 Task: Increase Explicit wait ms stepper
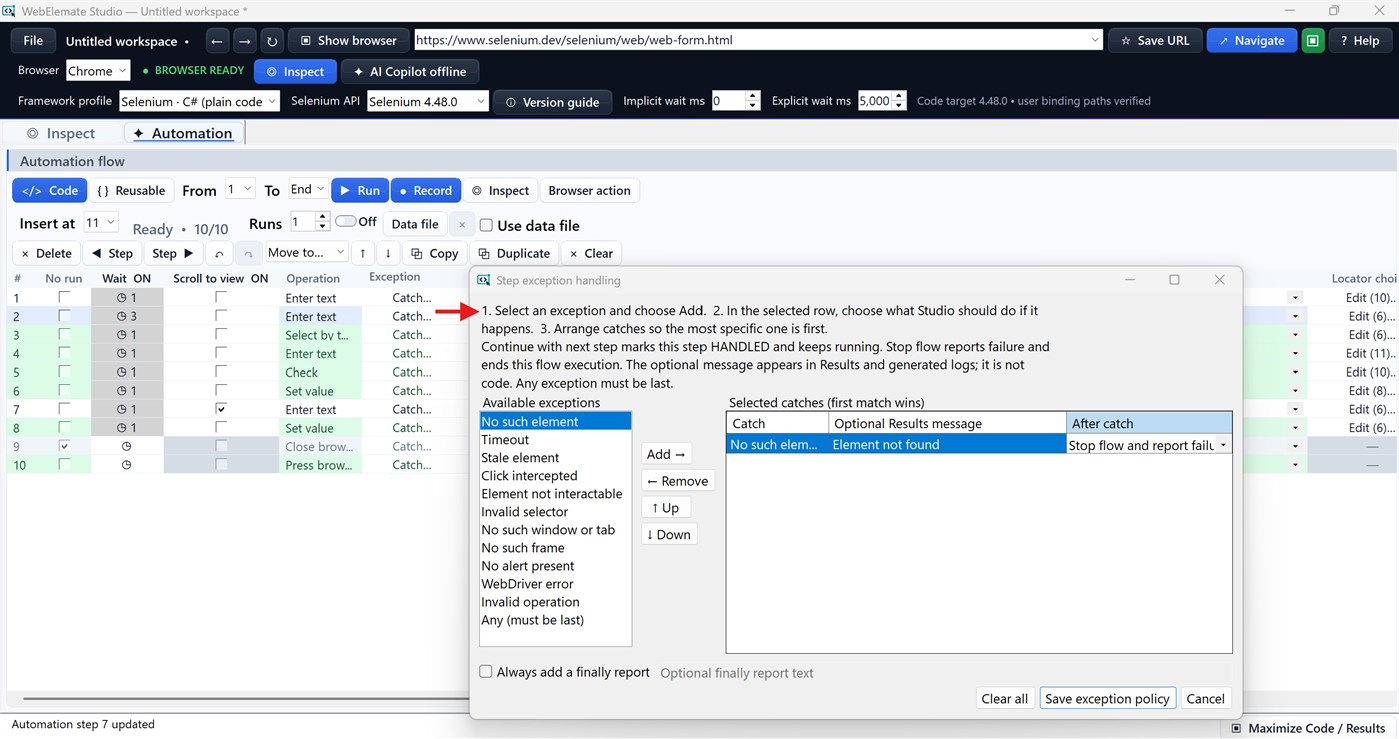900,96
